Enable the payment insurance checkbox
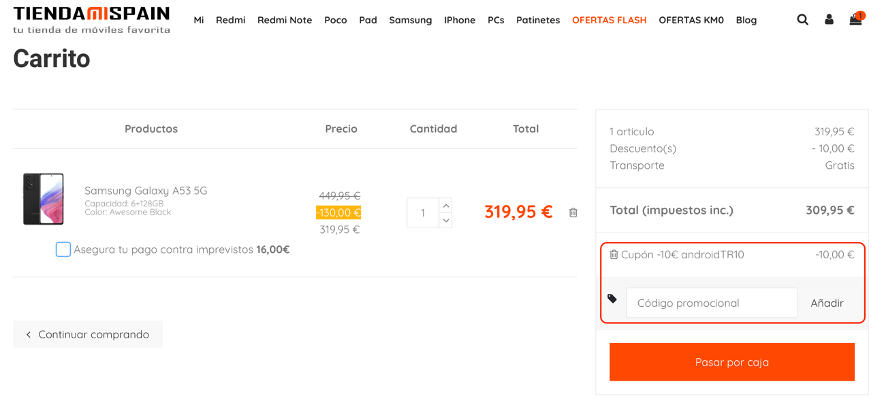The height and width of the screenshot is (408, 887). click(63, 250)
